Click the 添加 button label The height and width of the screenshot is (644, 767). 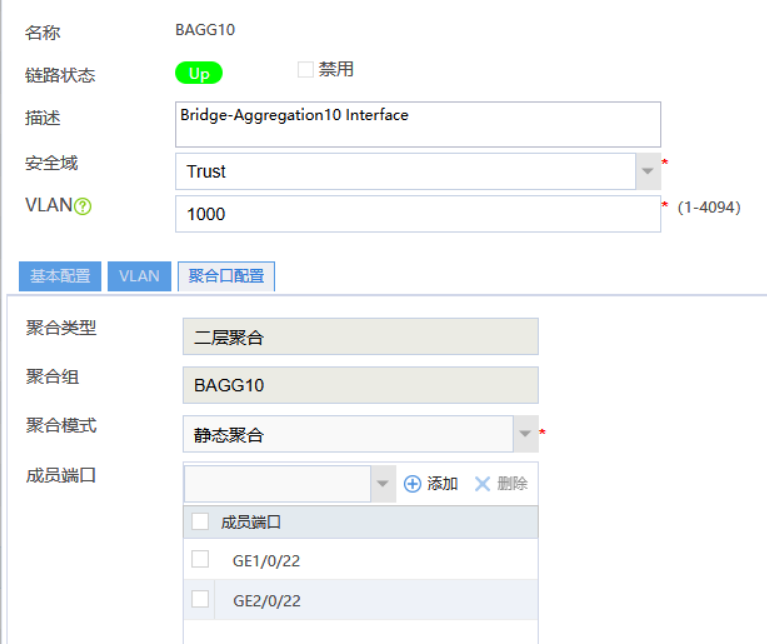tap(442, 484)
